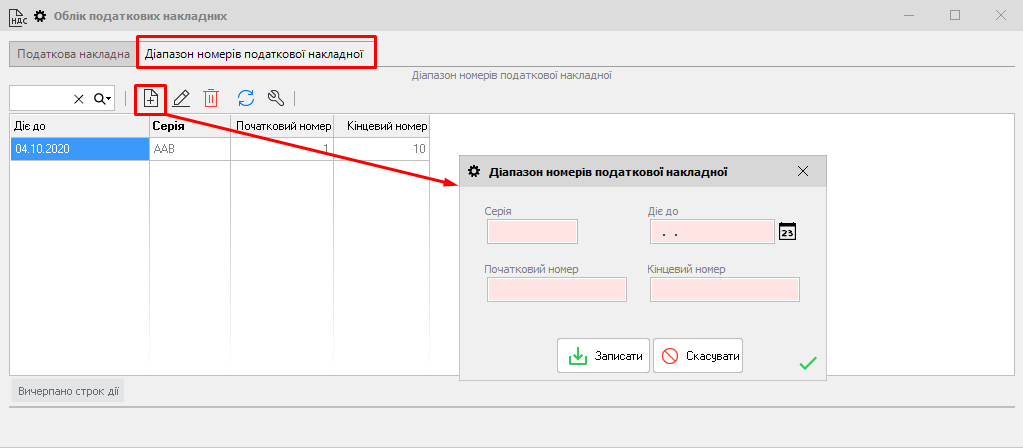
Task: Click into the Початковий номер field
Action: (x=557, y=290)
